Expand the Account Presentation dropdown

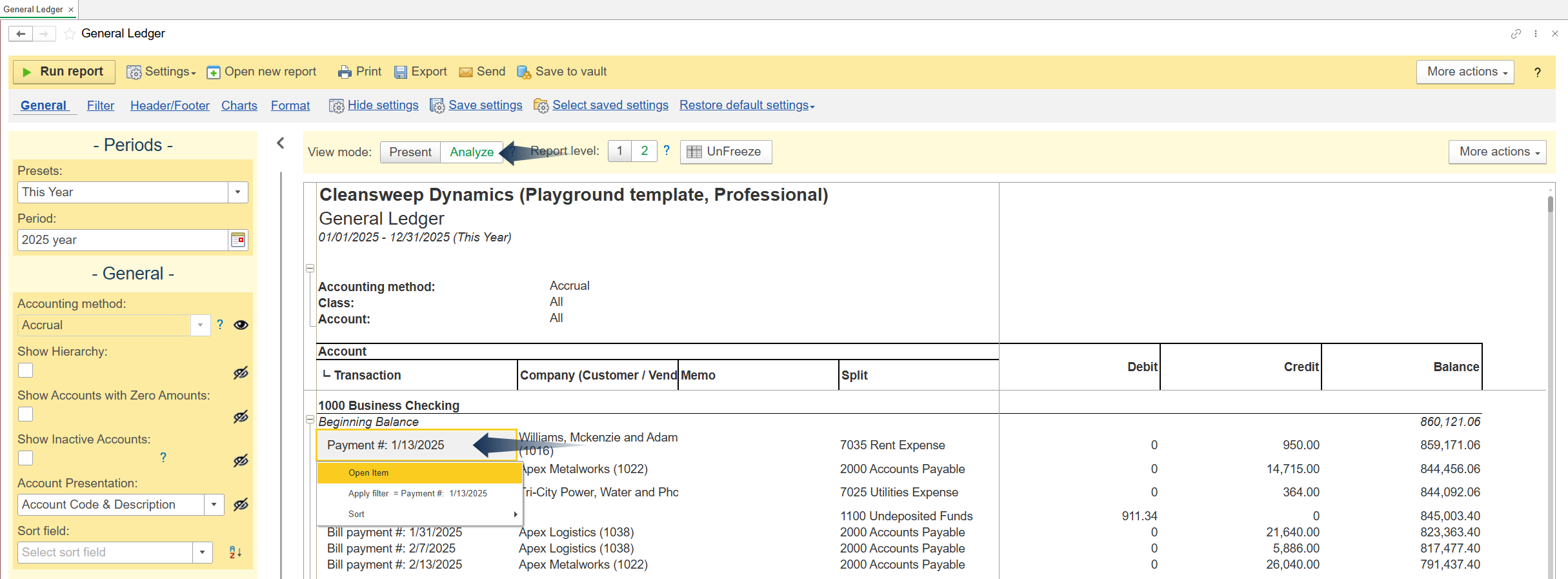[214, 505]
